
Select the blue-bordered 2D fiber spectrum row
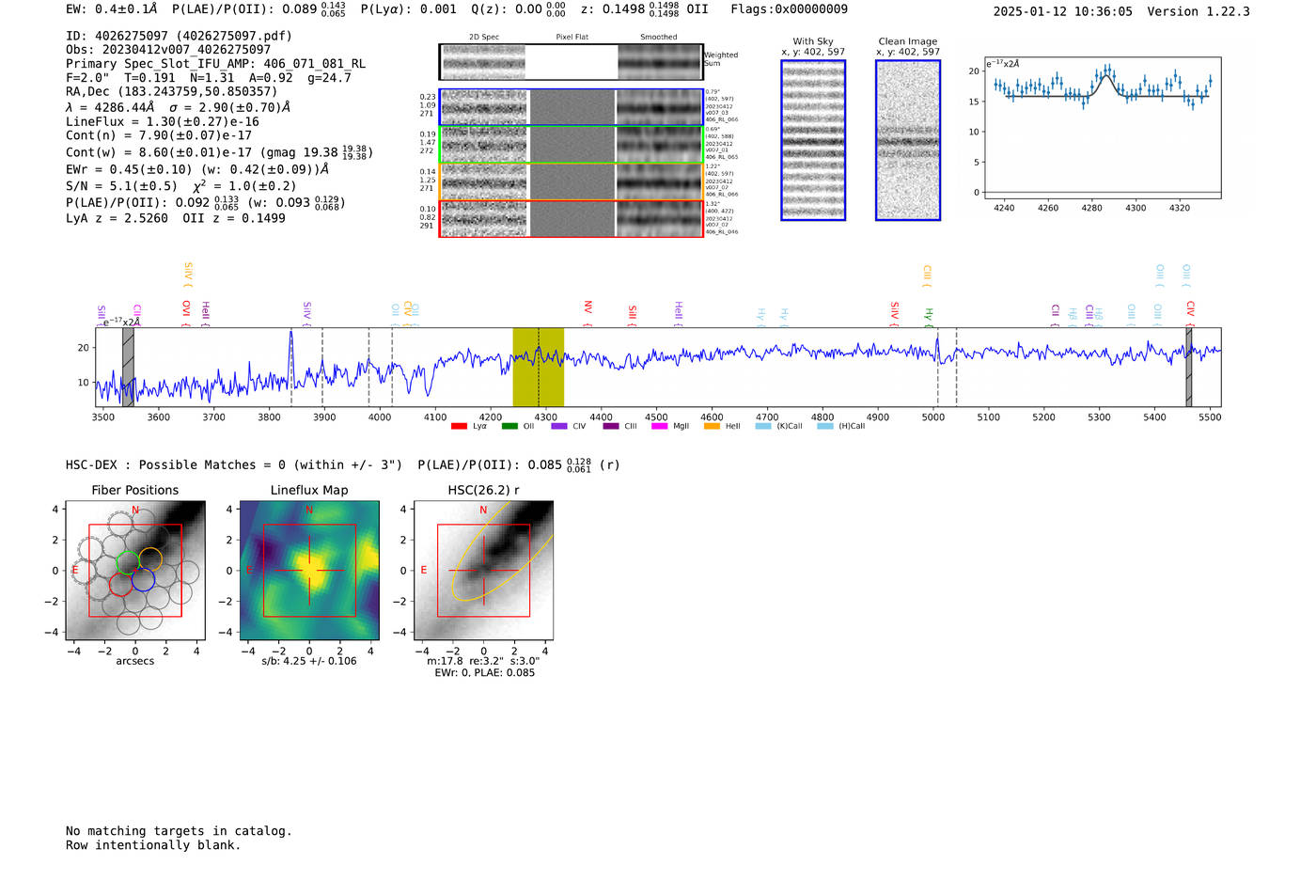(x=572, y=107)
